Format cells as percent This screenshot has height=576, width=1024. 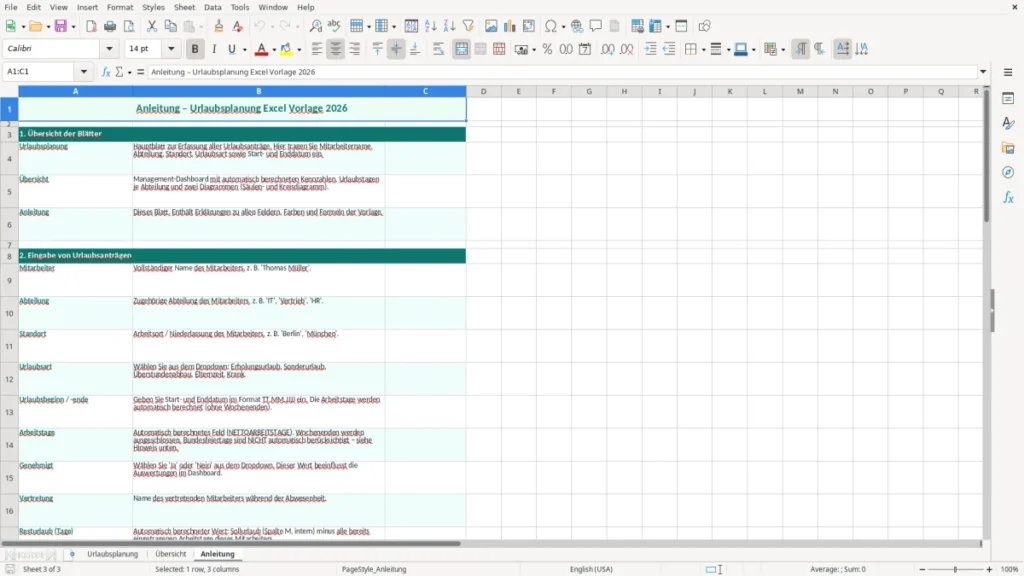click(x=547, y=49)
